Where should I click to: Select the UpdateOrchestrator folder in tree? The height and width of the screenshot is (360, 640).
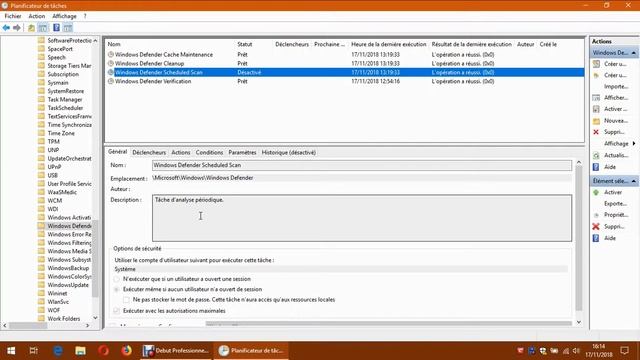[x=69, y=159]
